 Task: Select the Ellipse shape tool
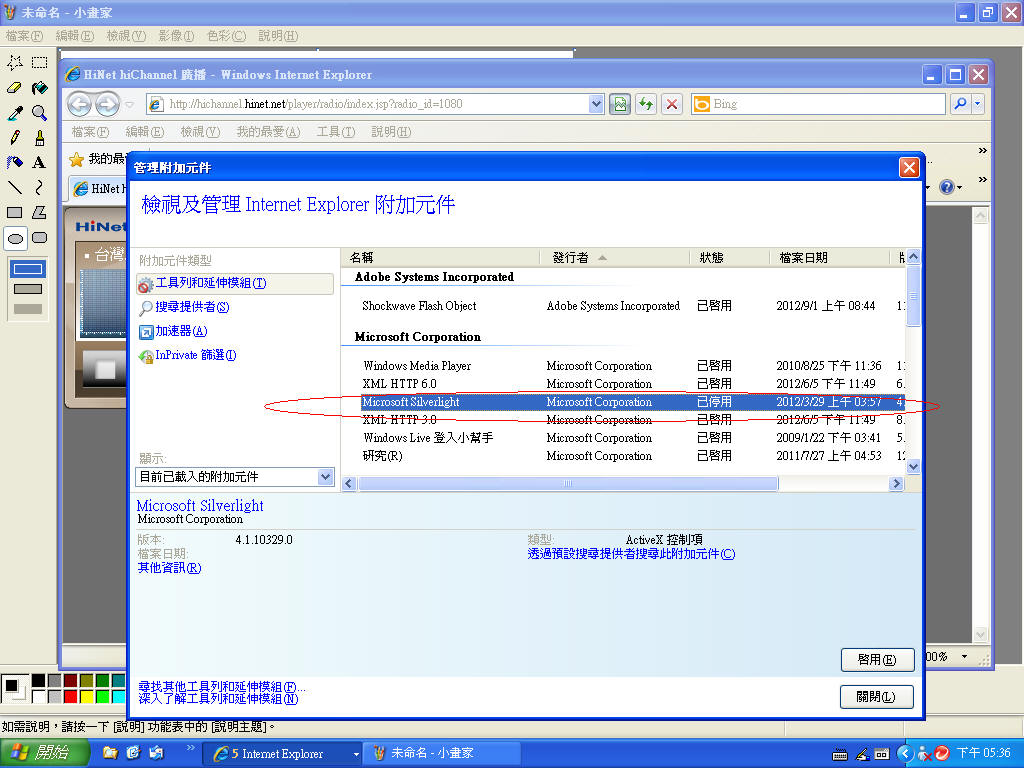coord(14,238)
